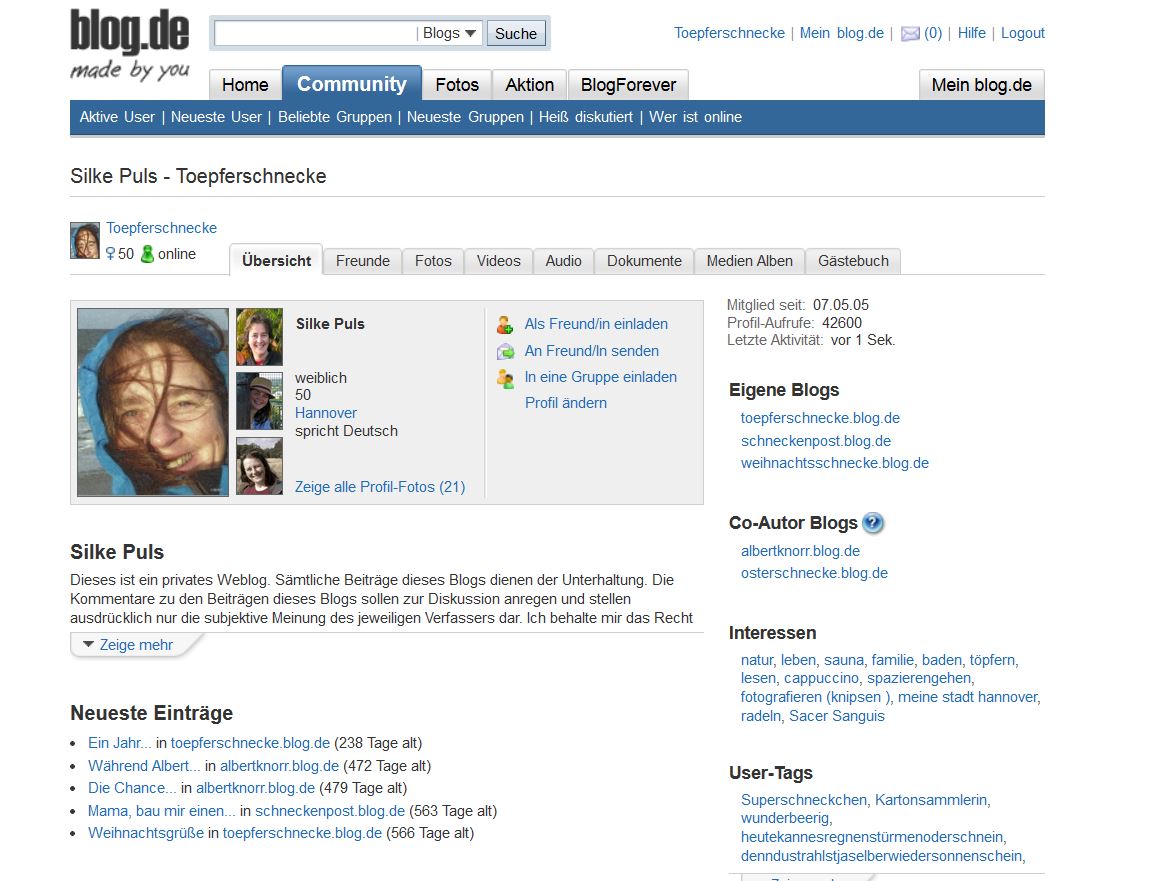Image resolution: width=1155 pixels, height=881 pixels.
Task: Click the green online status icon
Action: 147,254
